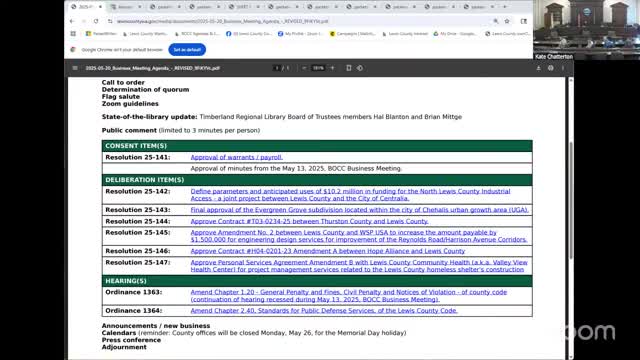Screen dimensions: 640x360
Task: Open the Campaigns Mailchimp bookmark
Action: (353, 34)
